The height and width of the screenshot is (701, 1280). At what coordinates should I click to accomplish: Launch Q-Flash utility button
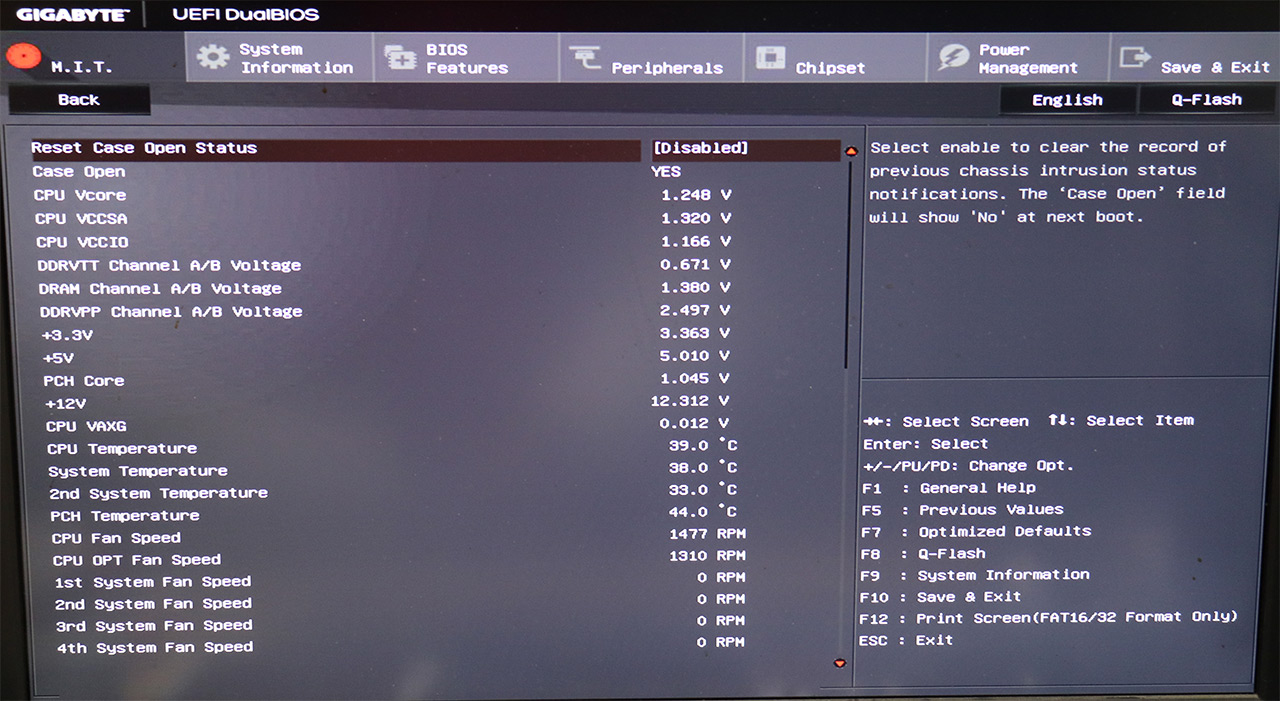1207,100
